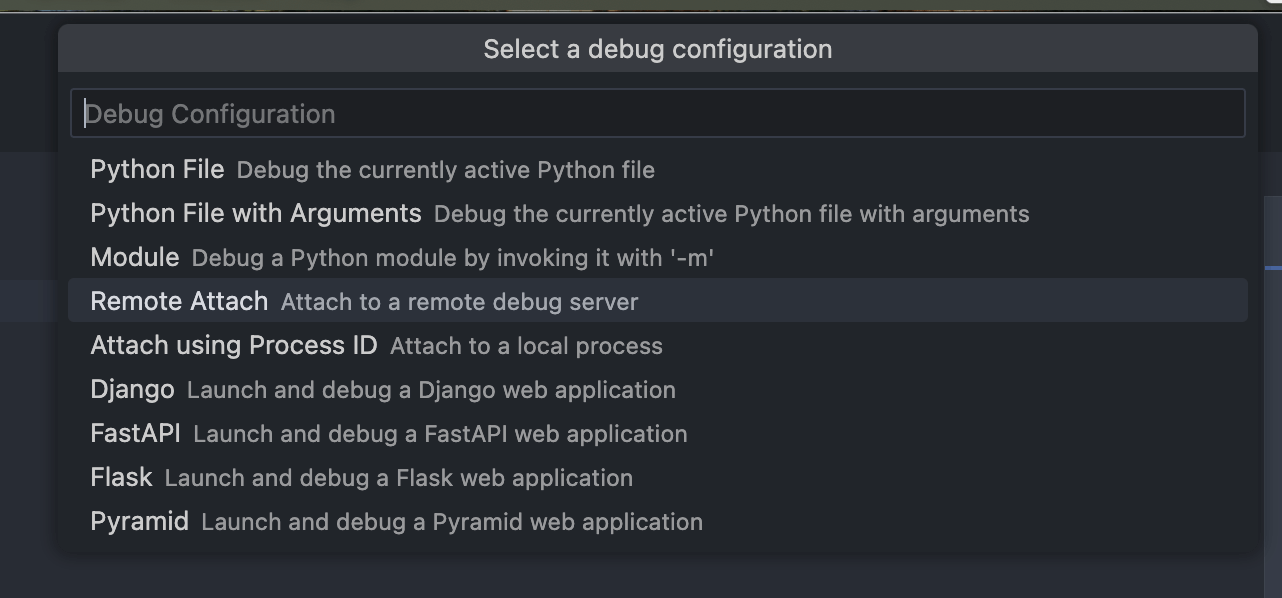Select the Pyramid debug configuration
Viewport: 1282px width, 598px height.
(139, 522)
